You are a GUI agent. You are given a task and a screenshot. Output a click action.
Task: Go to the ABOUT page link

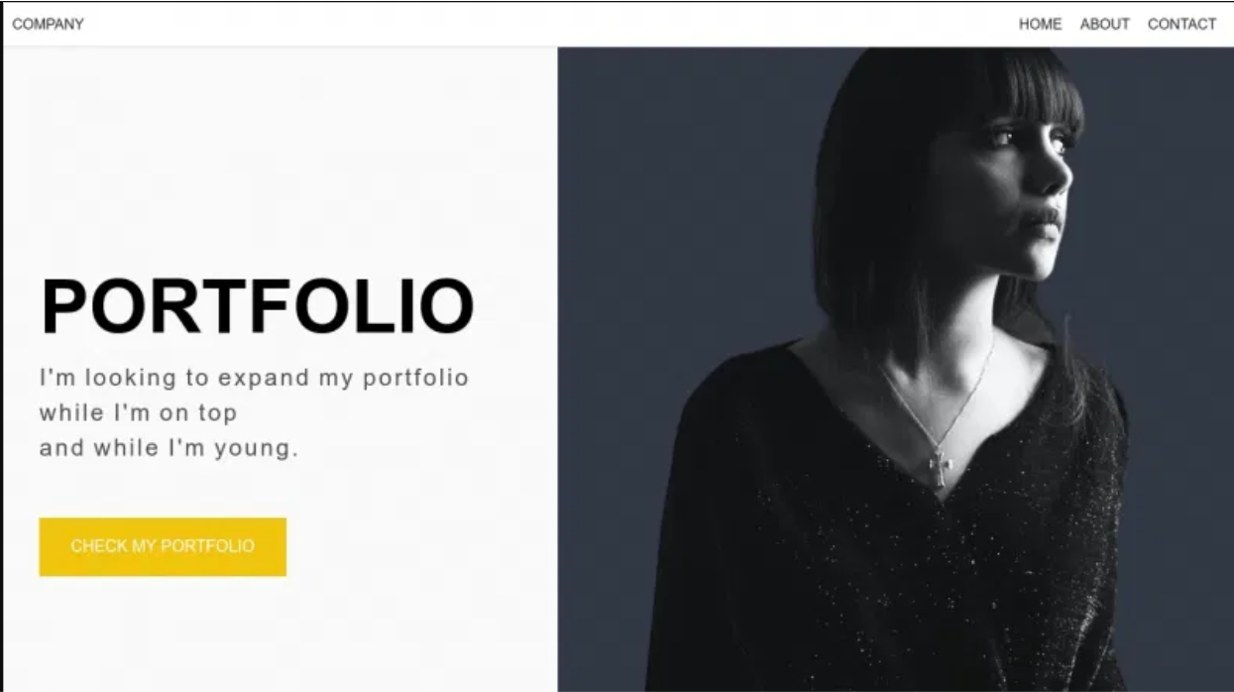coord(1105,24)
